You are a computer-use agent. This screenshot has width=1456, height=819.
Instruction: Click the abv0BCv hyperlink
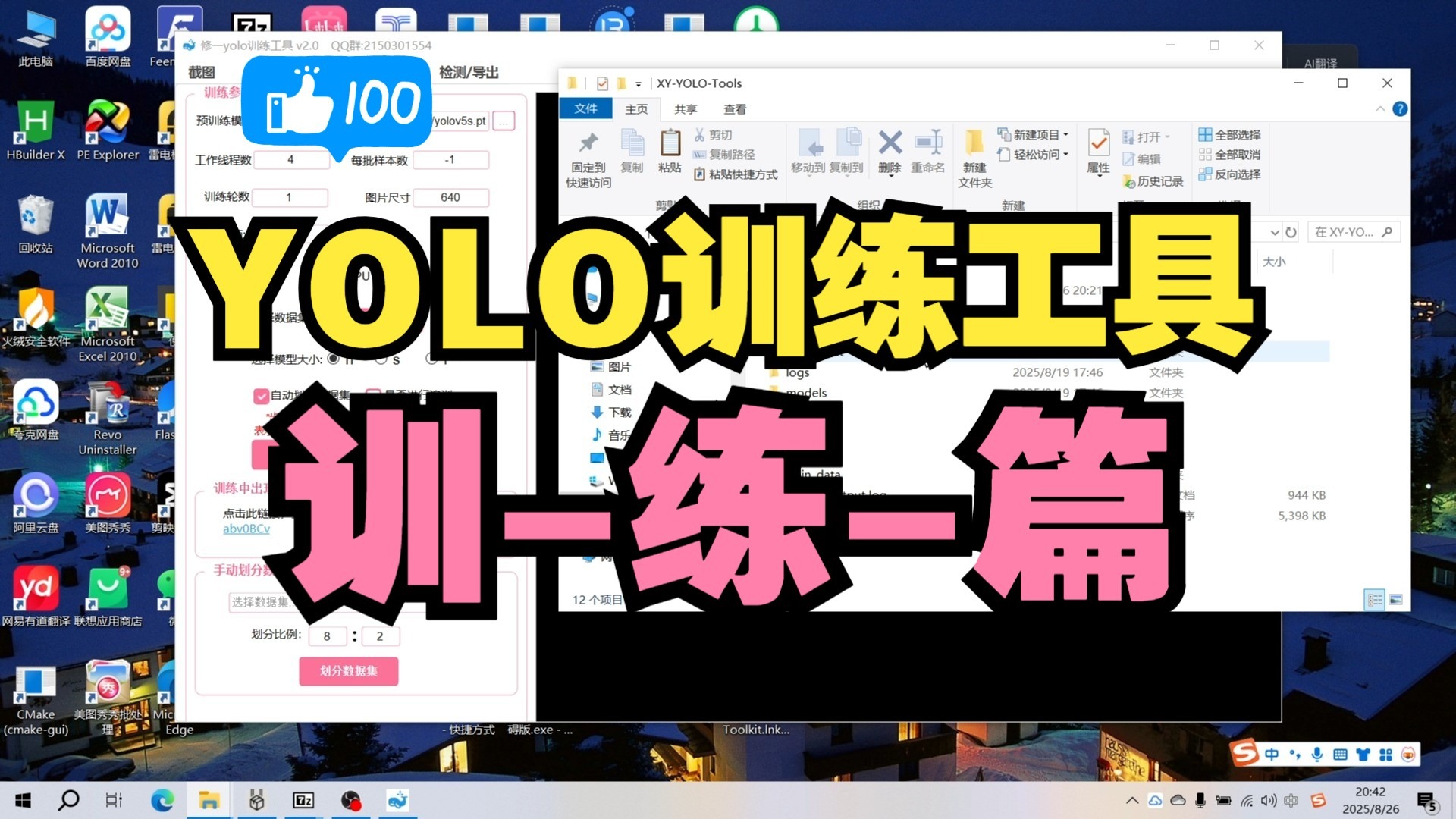coord(246,529)
